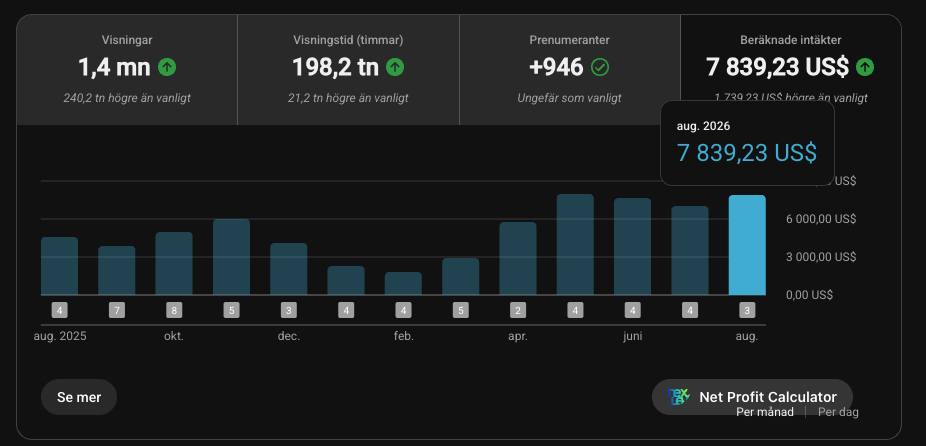The height and width of the screenshot is (446, 926).
Task: Click green up arrow beside 198,2 tn
Action: [x=395, y=67]
